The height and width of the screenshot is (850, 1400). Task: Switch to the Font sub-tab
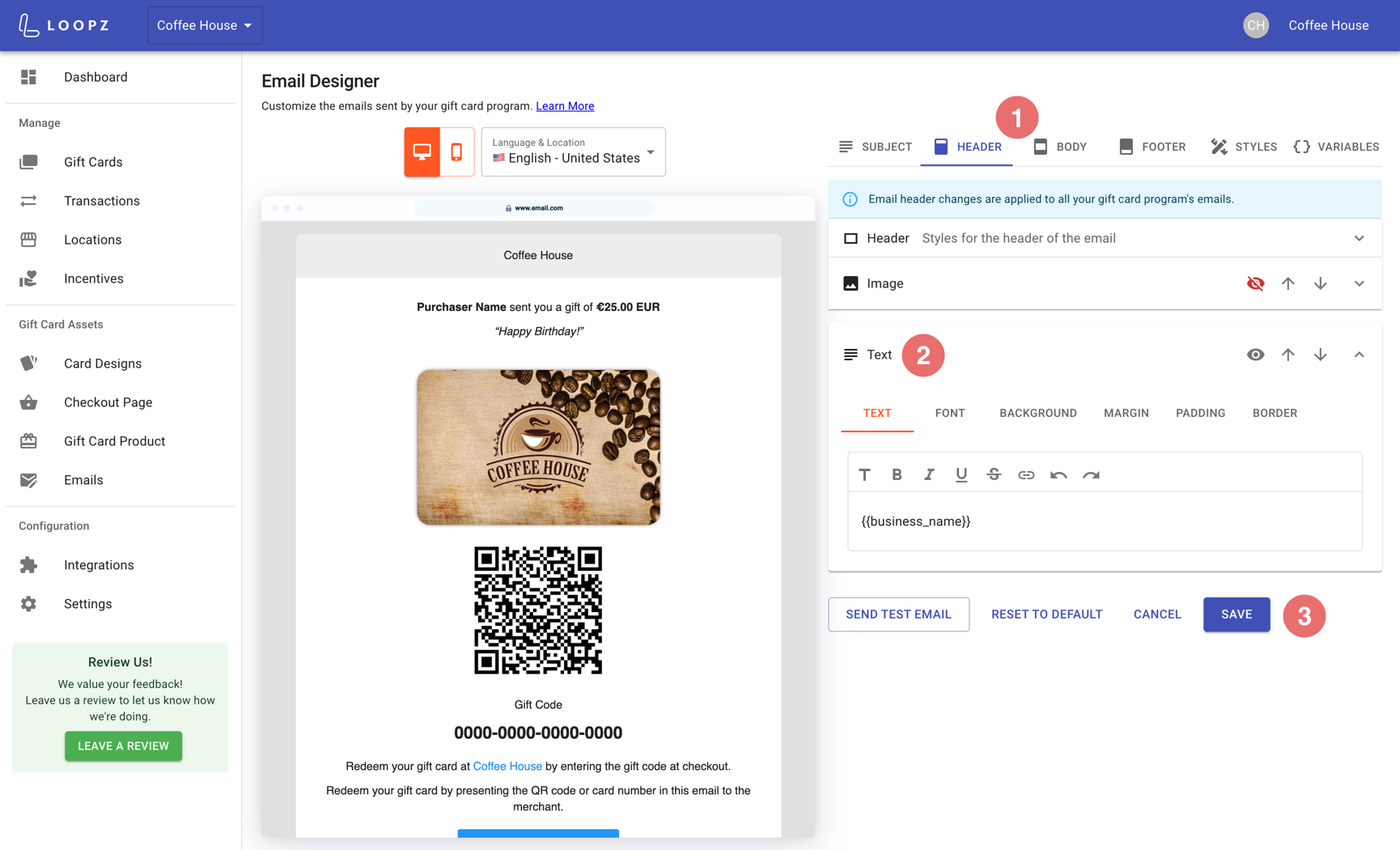(x=950, y=413)
